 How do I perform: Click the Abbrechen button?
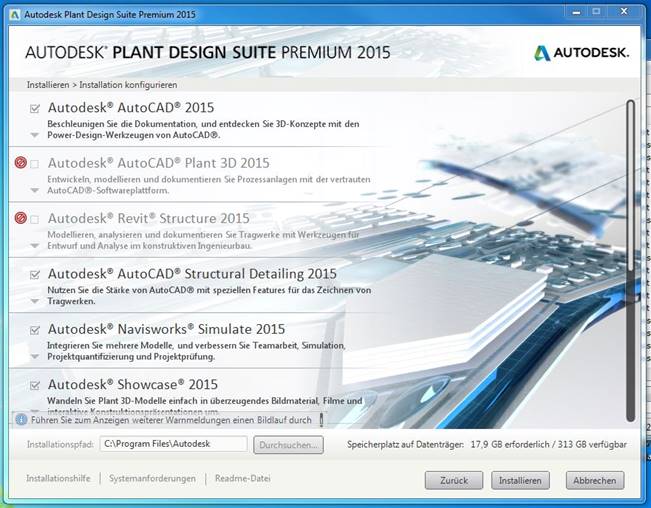click(x=595, y=480)
